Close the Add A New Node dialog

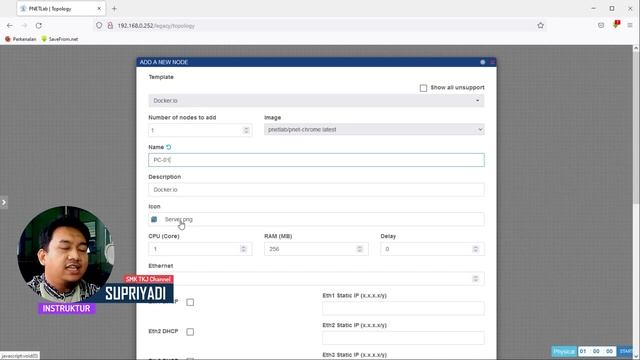pos(493,62)
